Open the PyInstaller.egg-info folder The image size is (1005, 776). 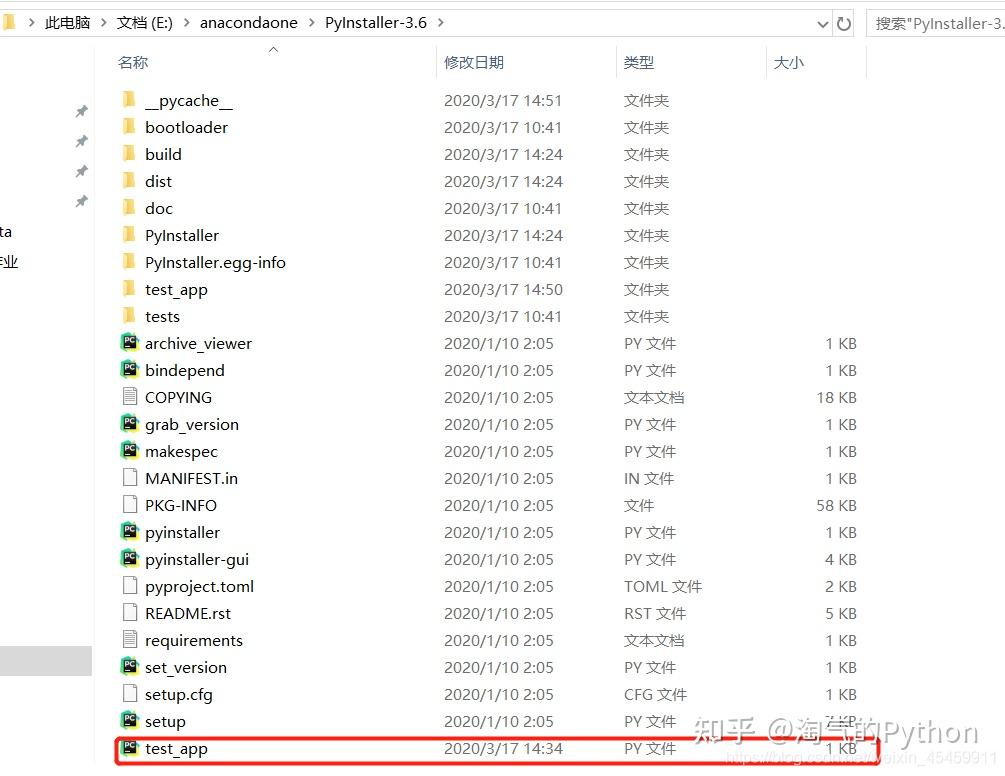217,262
